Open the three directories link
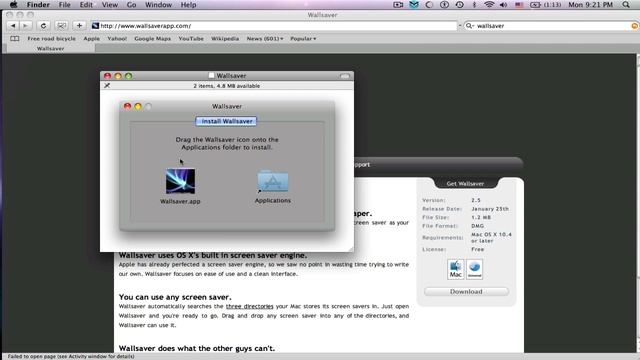Screen dimensions: 640x360 tap(249, 306)
